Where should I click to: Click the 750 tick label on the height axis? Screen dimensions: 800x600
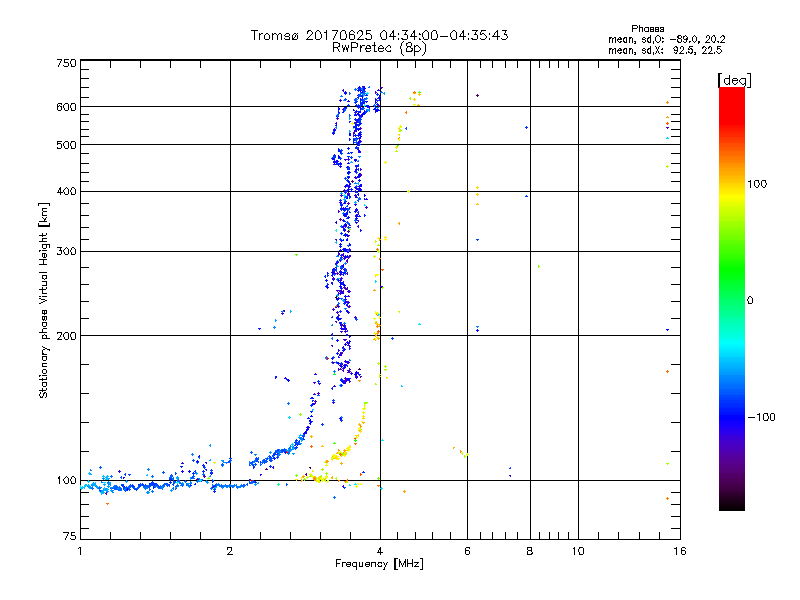coord(66,63)
